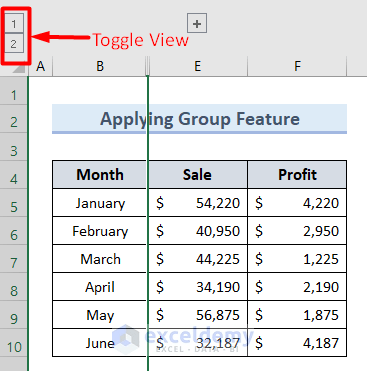Click outline level 2 button
The image size is (367, 371).
click(13, 43)
